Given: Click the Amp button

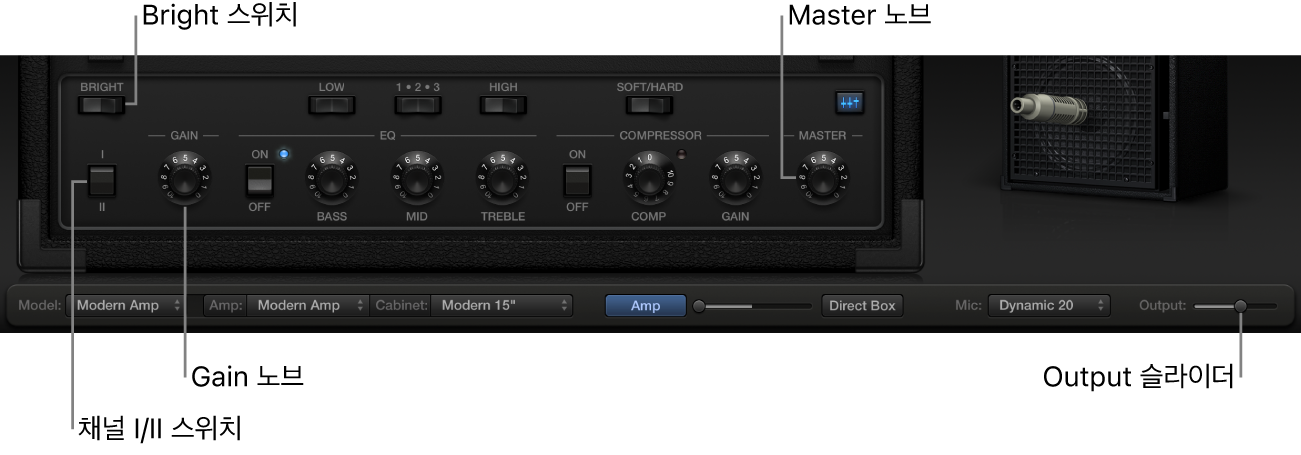Looking at the screenshot, I should (645, 306).
